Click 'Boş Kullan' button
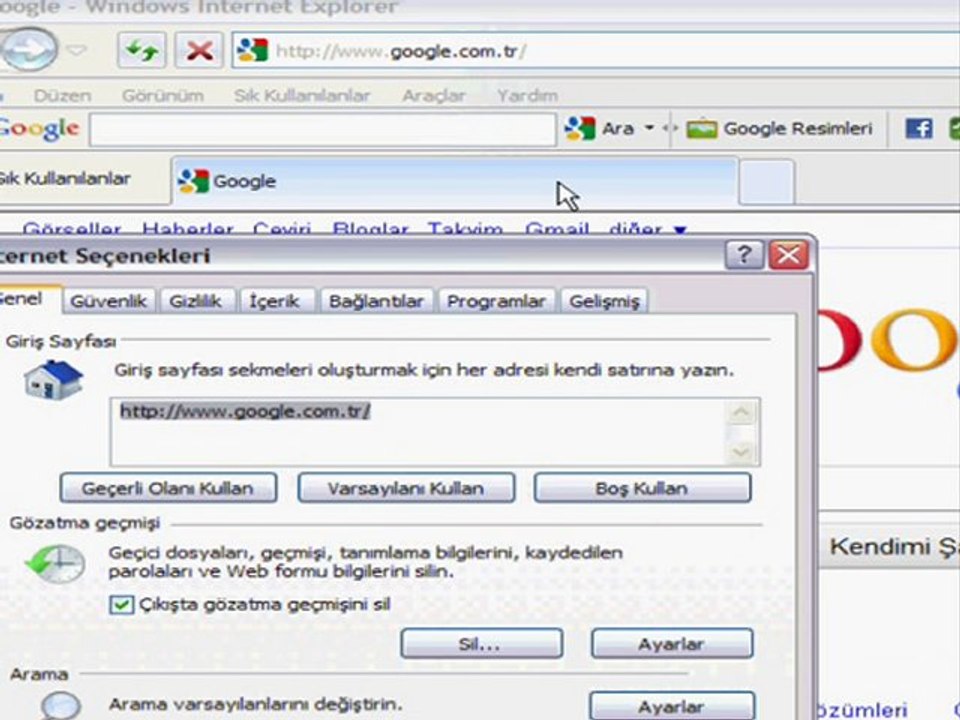 [x=642, y=488]
